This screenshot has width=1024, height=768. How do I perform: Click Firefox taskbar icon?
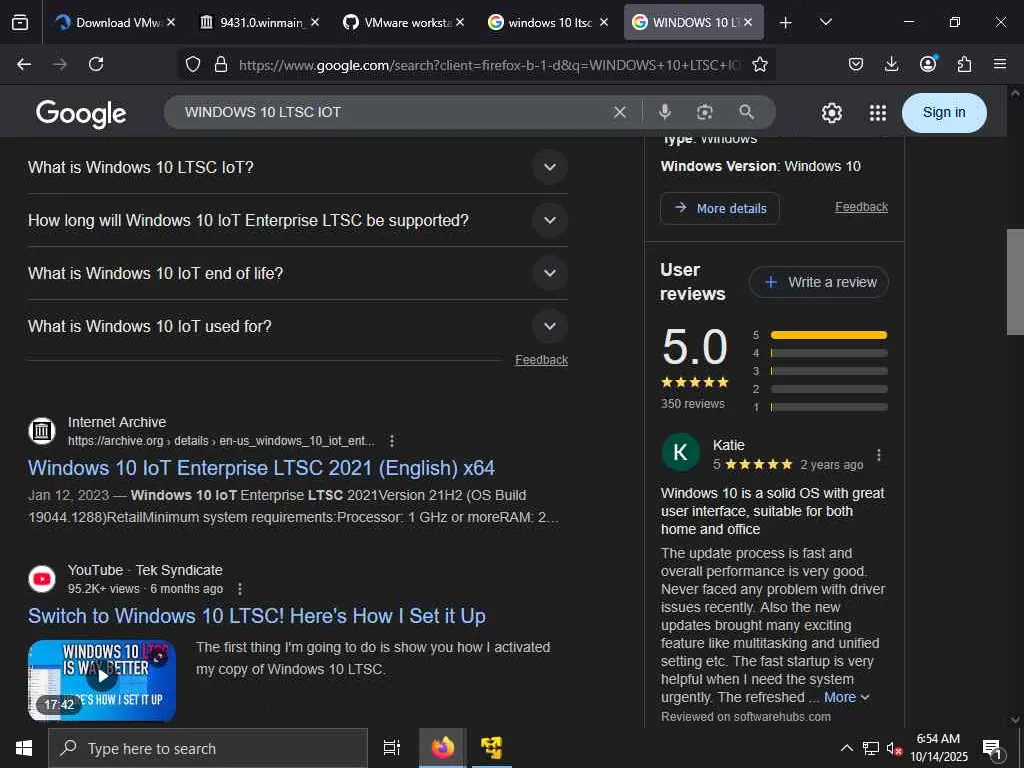click(442, 748)
